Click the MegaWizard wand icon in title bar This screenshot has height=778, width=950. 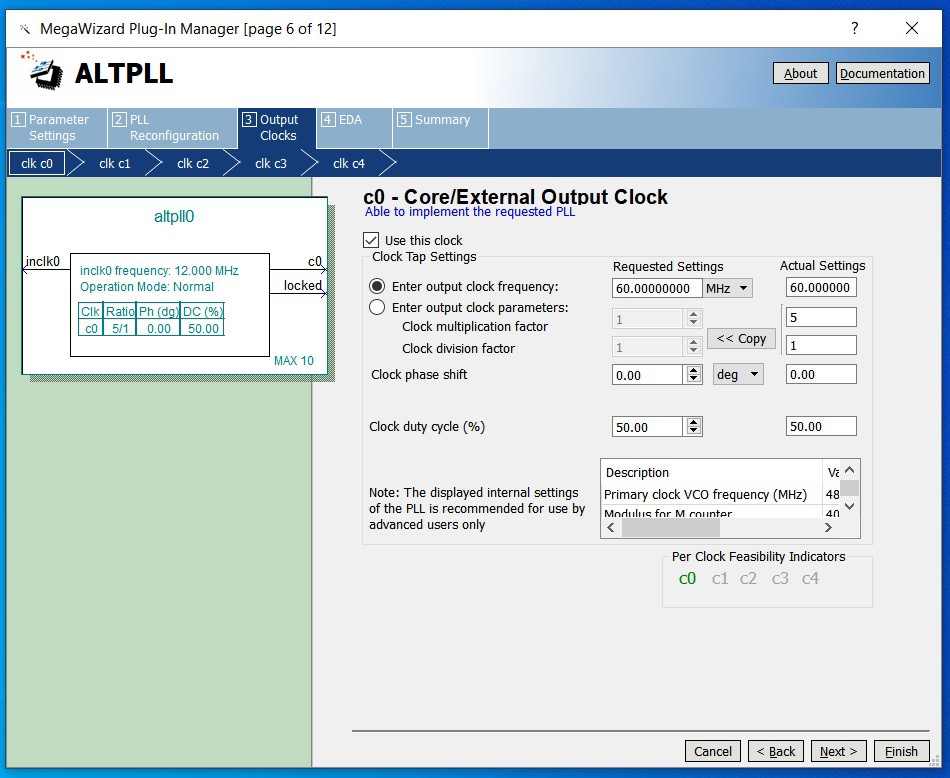25,28
